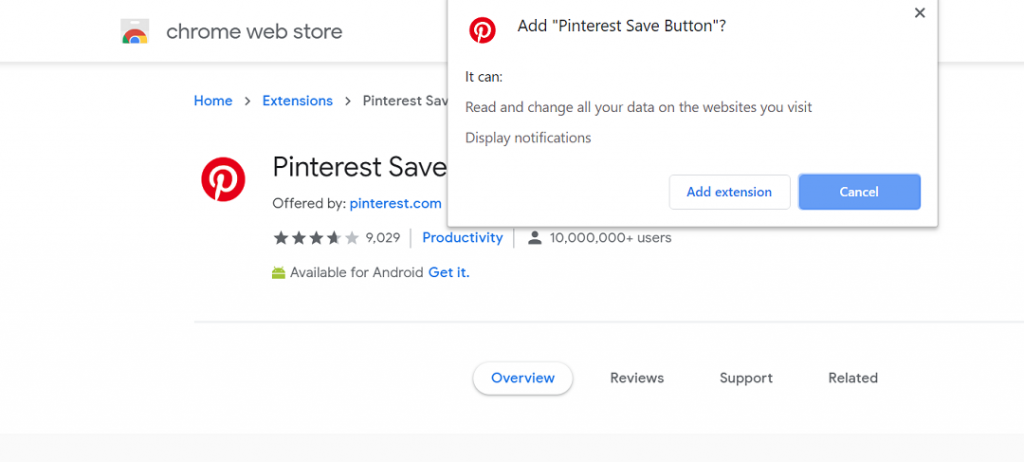Click the Pinterest icon in the dialog

coord(483,31)
